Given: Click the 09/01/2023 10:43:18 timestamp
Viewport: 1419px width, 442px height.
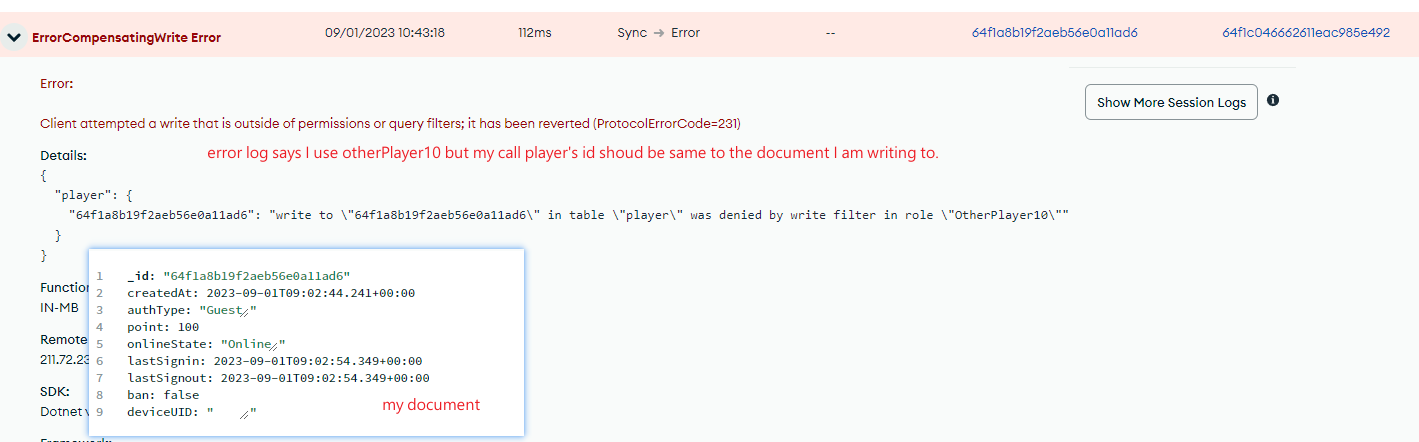Looking at the screenshot, I should tap(385, 33).
